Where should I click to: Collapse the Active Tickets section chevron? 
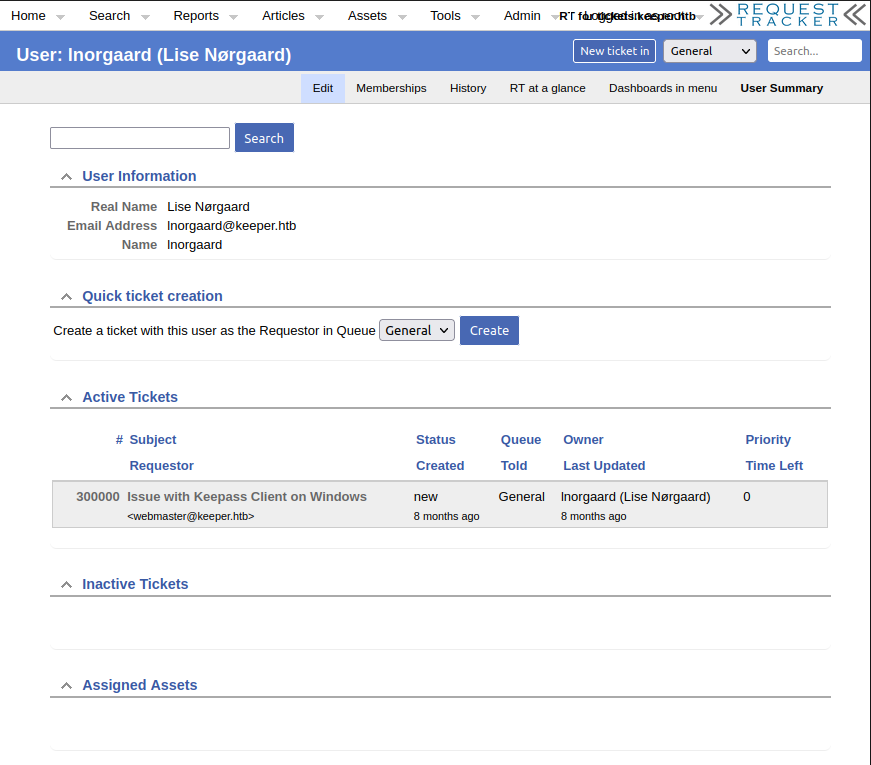66,398
